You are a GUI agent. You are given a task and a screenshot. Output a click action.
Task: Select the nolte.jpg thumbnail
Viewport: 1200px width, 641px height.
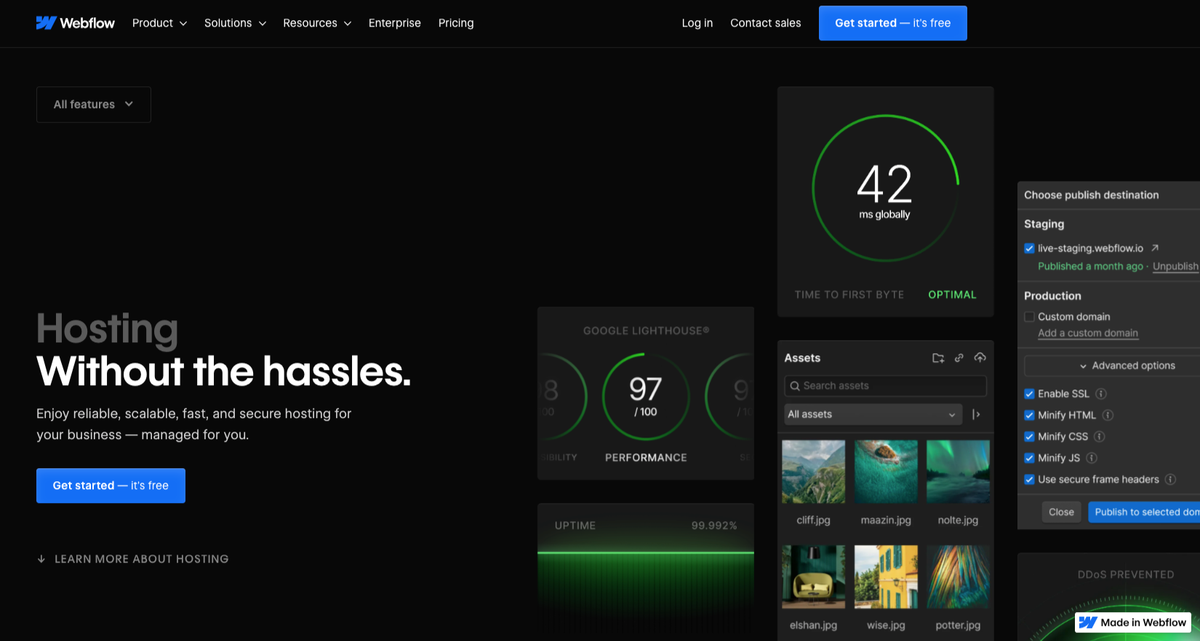click(x=958, y=471)
